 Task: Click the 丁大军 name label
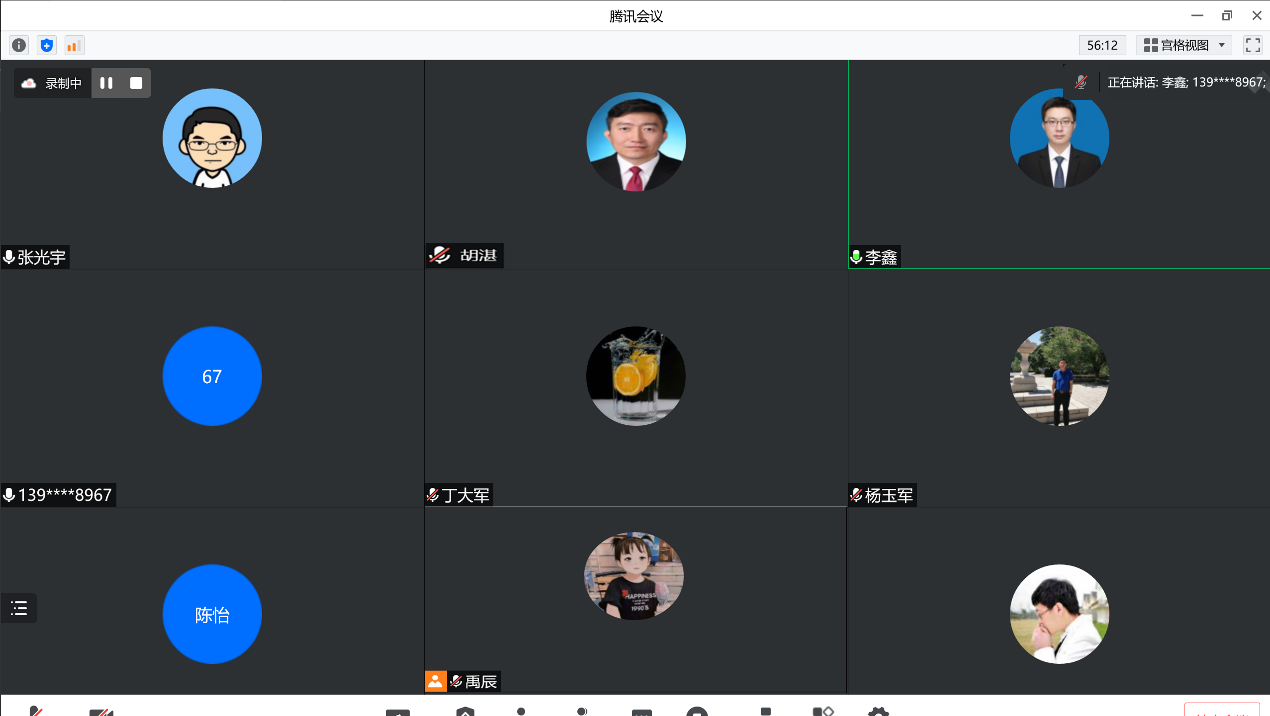pyautogui.click(x=466, y=495)
